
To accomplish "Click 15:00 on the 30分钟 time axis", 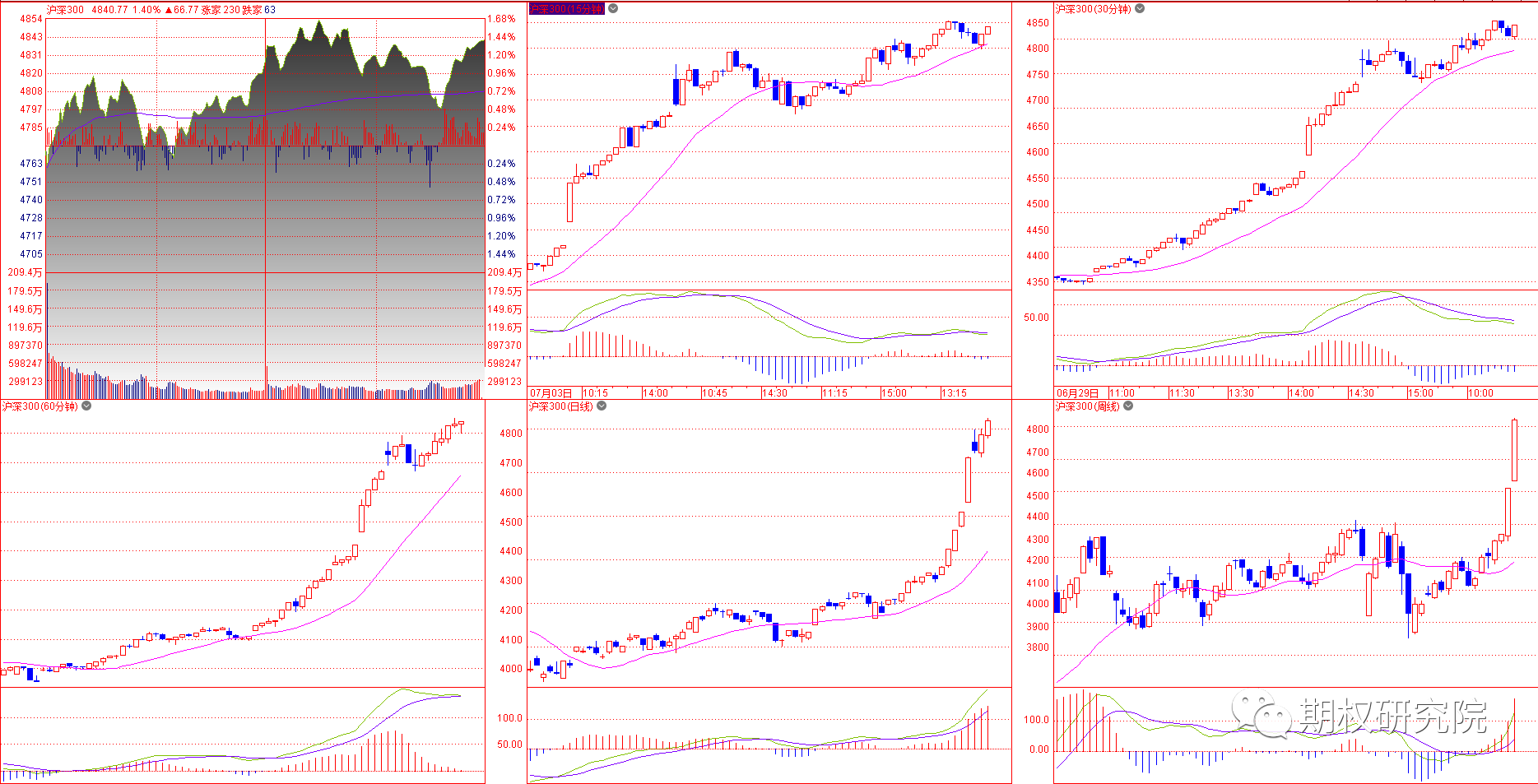I will coord(1420,393).
